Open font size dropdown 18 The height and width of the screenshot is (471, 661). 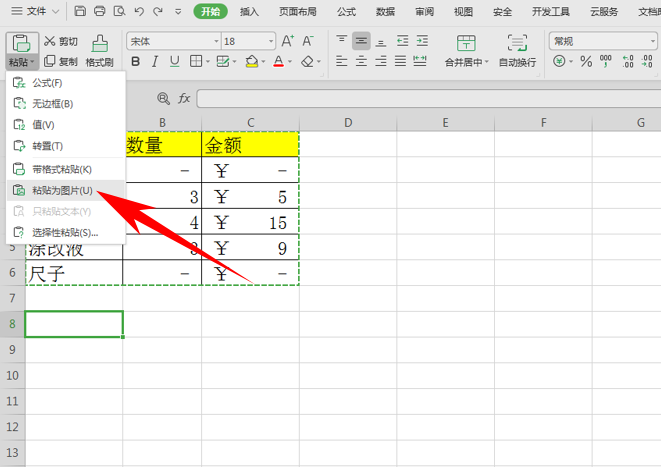[x=271, y=41]
